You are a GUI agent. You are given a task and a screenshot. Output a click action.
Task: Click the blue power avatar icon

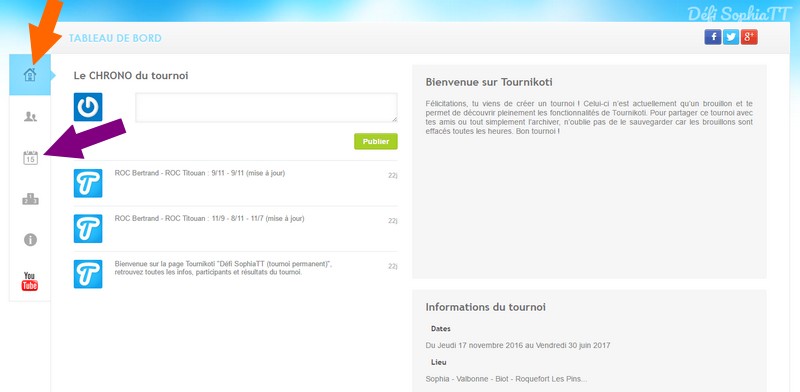pyautogui.click(x=88, y=107)
